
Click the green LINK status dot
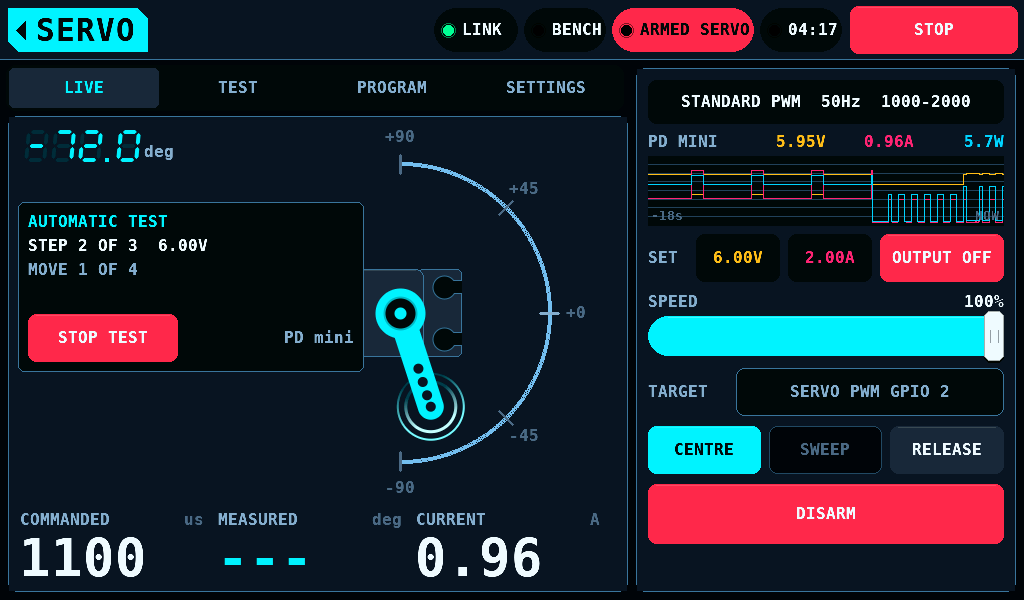(448, 30)
